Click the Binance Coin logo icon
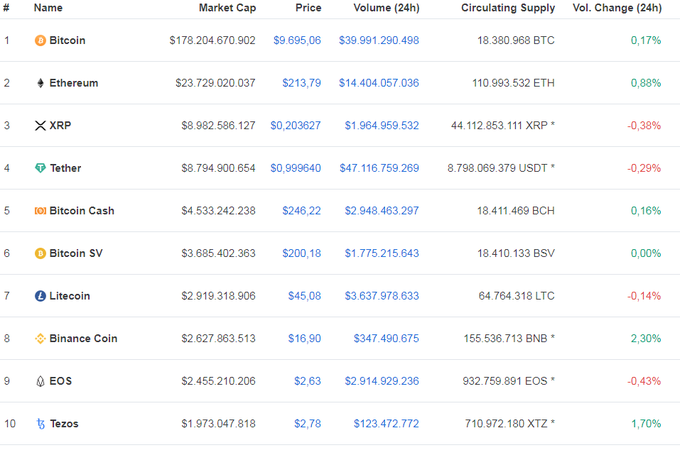This screenshot has height=455, width=680. 40,338
